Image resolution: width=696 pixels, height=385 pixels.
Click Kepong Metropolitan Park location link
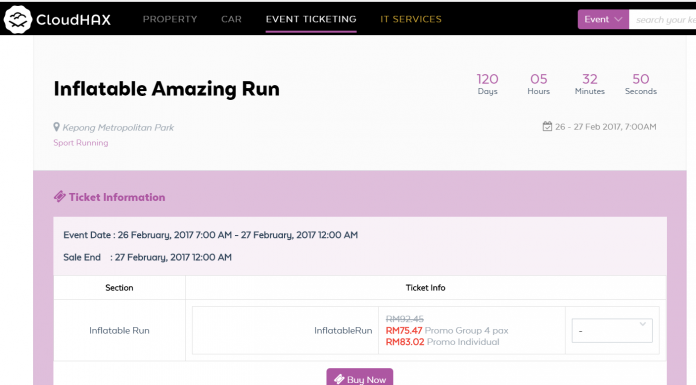(x=118, y=127)
